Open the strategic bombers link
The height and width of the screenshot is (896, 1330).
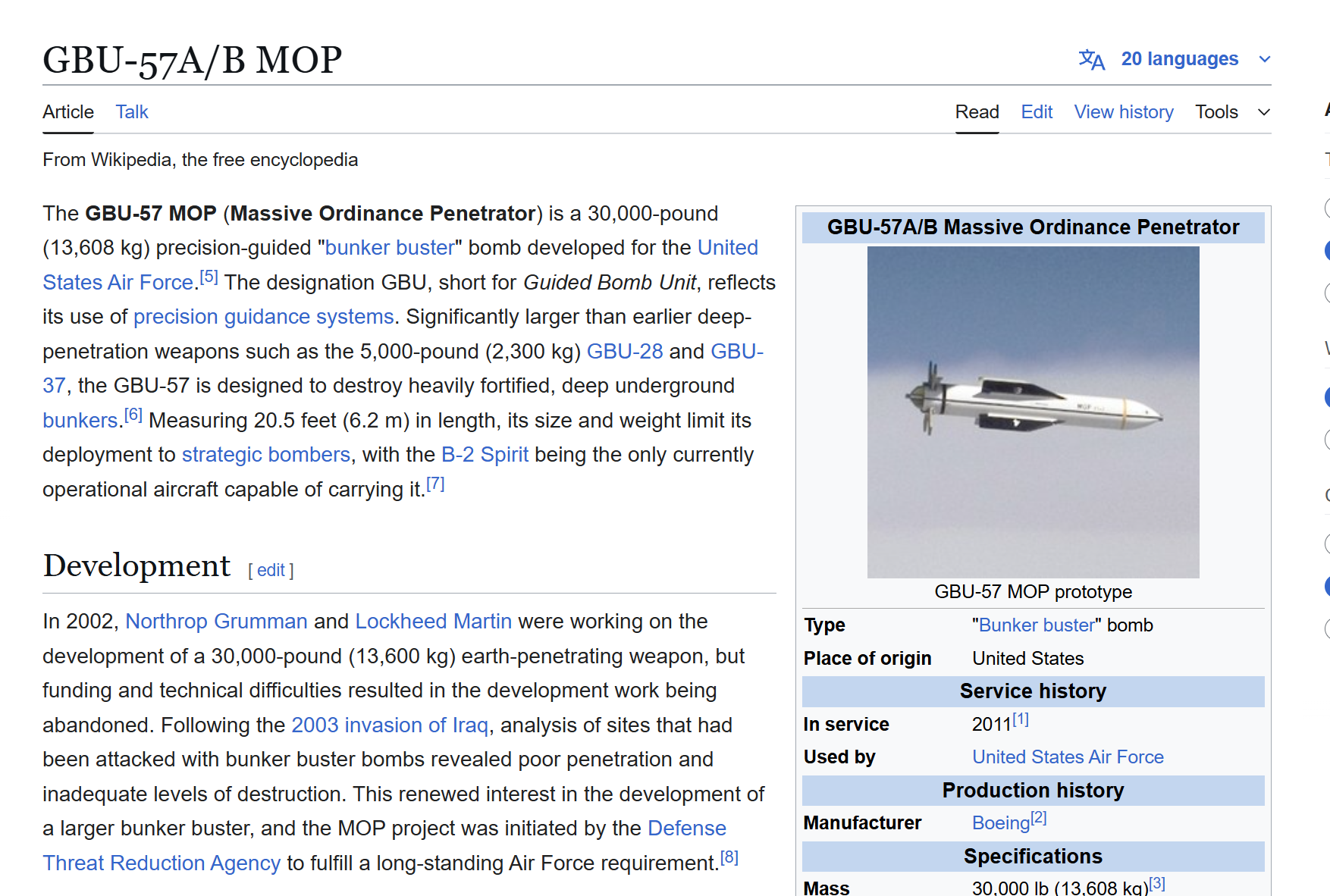[266, 455]
